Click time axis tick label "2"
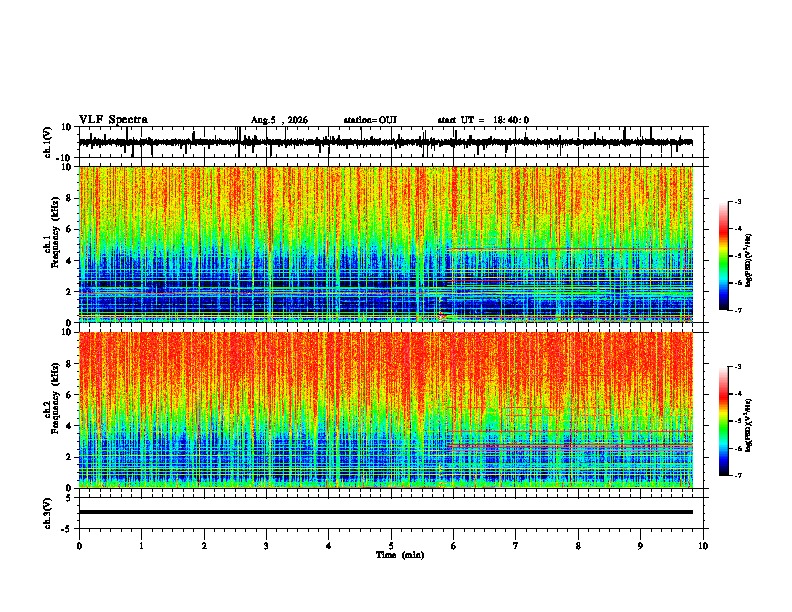The width and height of the screenshot is (792, 612). pos(204,546)
